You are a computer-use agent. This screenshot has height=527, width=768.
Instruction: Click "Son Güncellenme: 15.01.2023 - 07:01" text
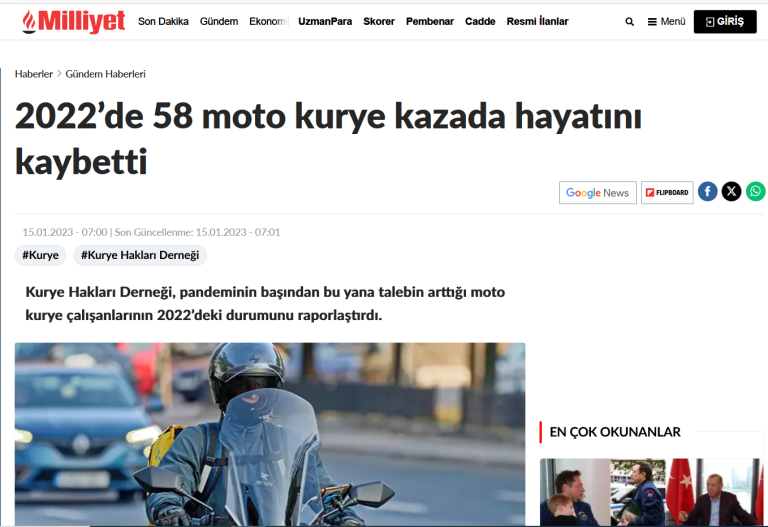[197, 232]
